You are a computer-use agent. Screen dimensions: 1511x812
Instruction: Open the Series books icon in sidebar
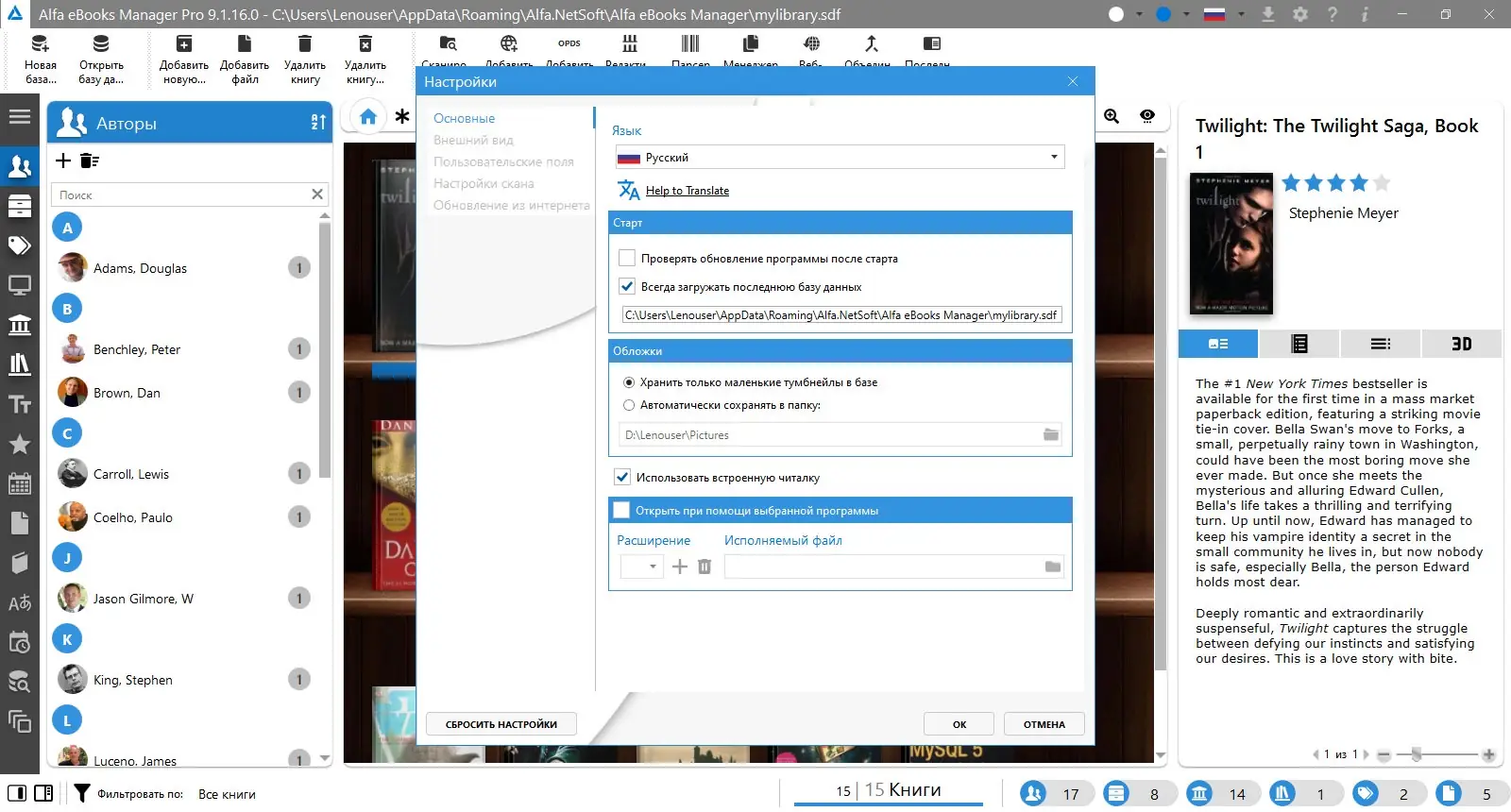point(20,364)
